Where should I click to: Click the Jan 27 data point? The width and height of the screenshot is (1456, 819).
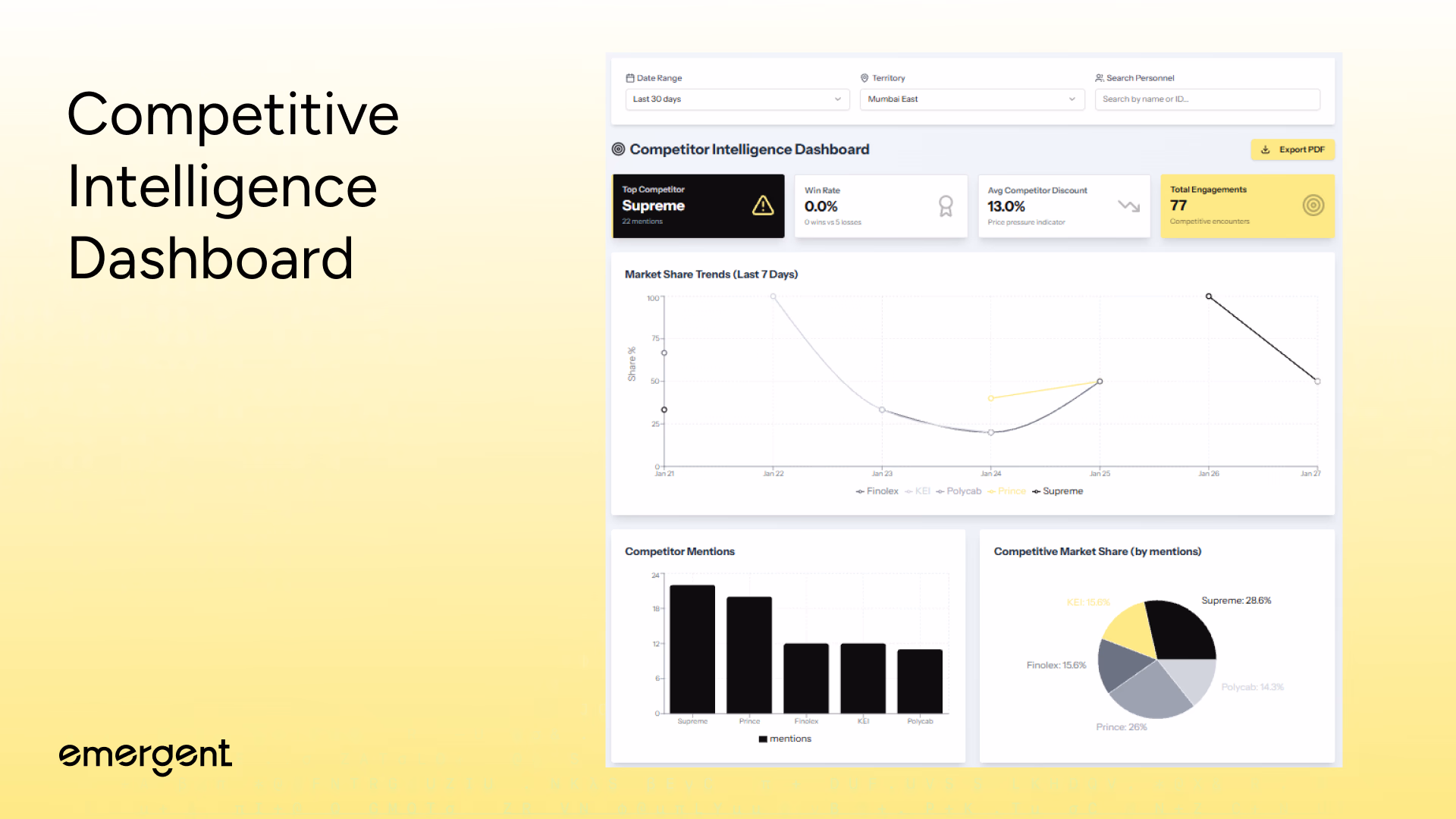pos(1317,381)
